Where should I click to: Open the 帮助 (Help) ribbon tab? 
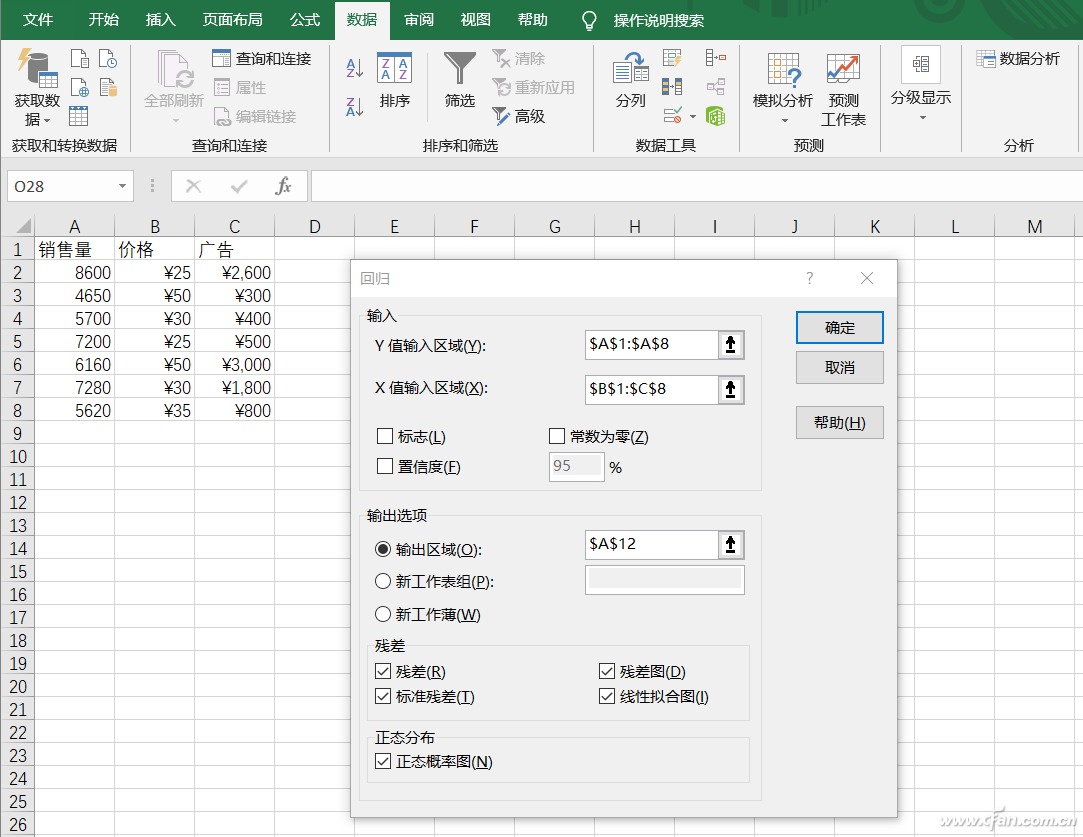[533, 20]
